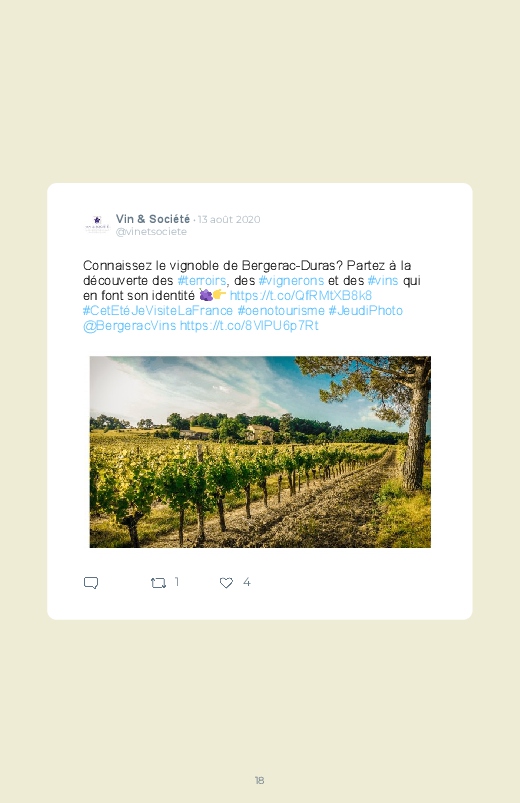Open the @BergeracVins mention

[130, 326]
